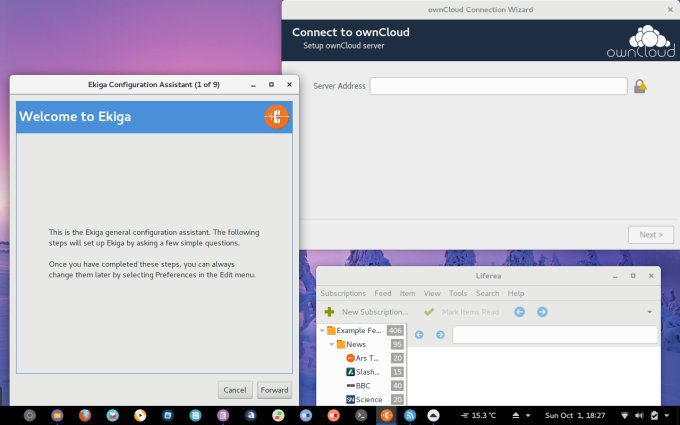Open the purple Files folder icon in panel

57,415
